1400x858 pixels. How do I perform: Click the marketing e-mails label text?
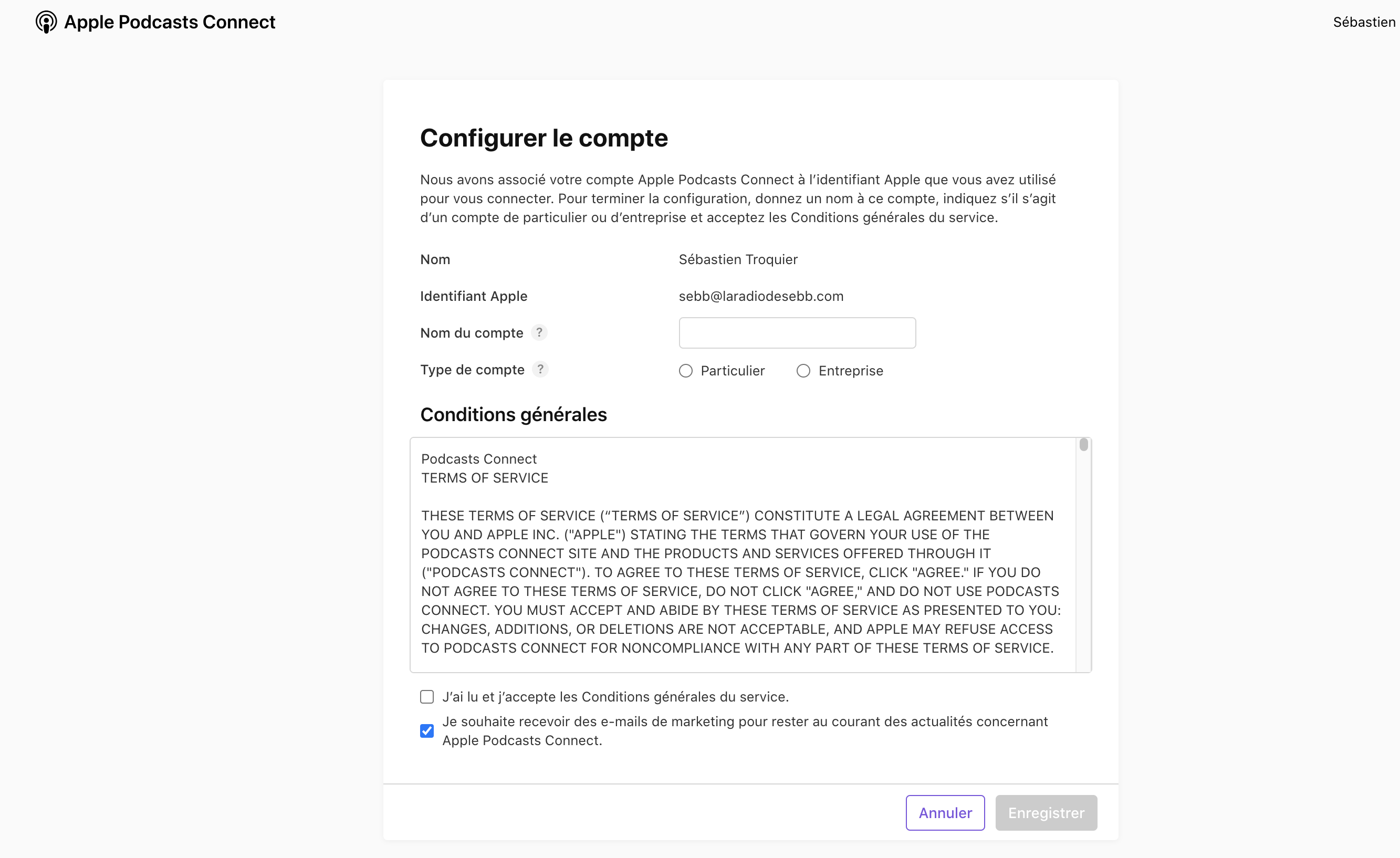coord(744,721)
